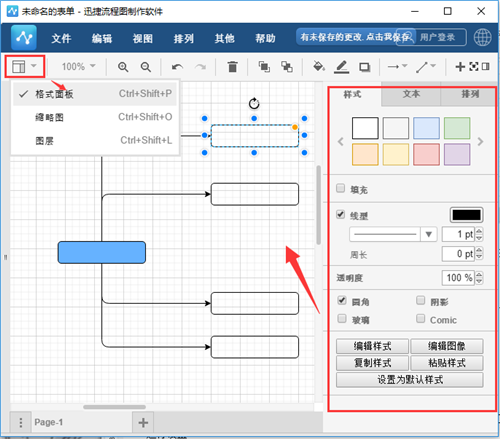The image size is (500, 439).
Task: Click the app logo icon
Action: tap(23, 38)
